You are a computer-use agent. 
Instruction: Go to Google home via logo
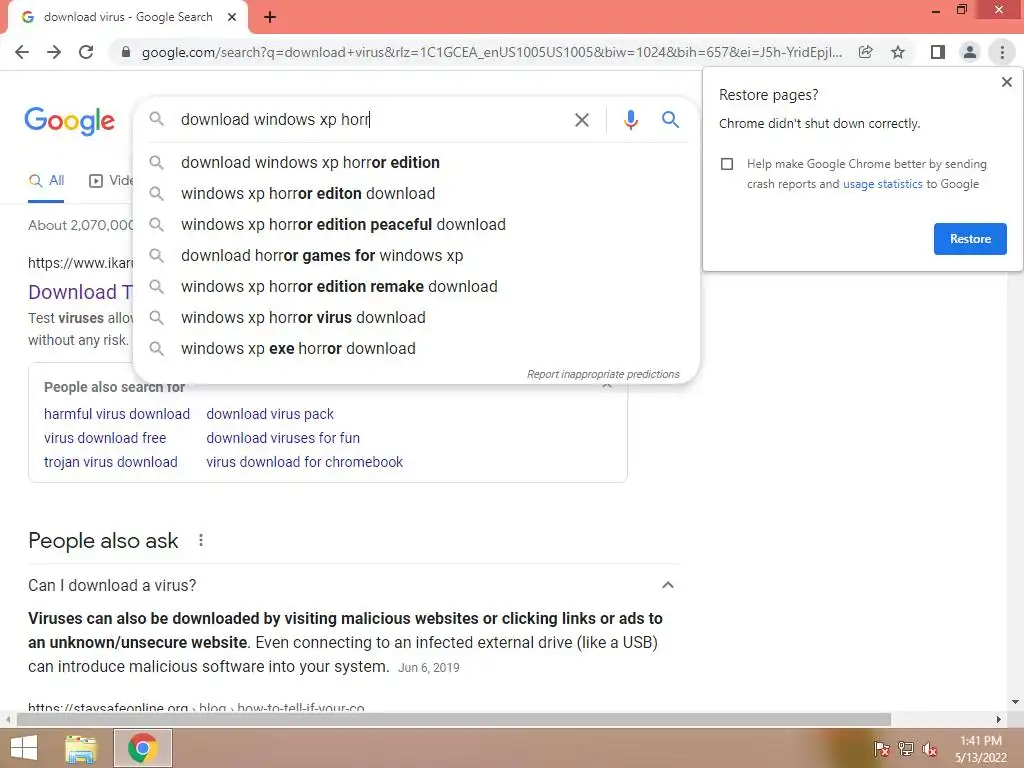[x=70, y=121]
